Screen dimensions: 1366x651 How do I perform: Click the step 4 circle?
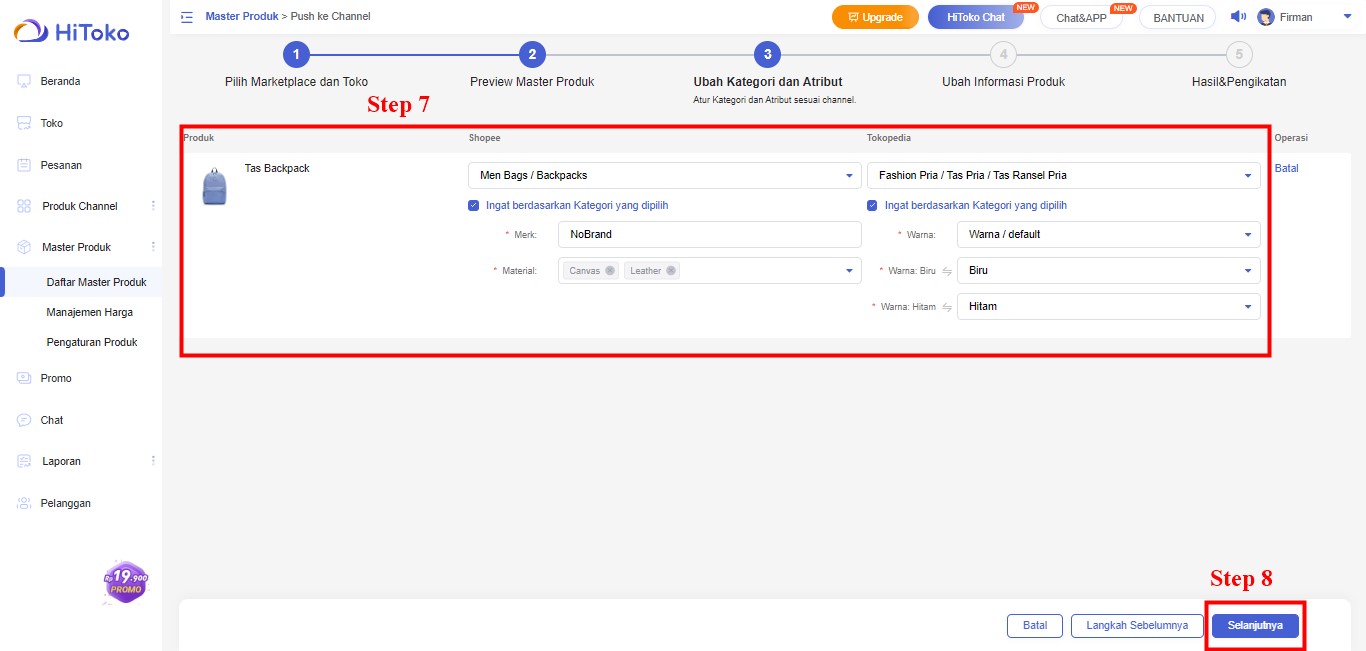pyautogui.click(x=1003, y=55)
